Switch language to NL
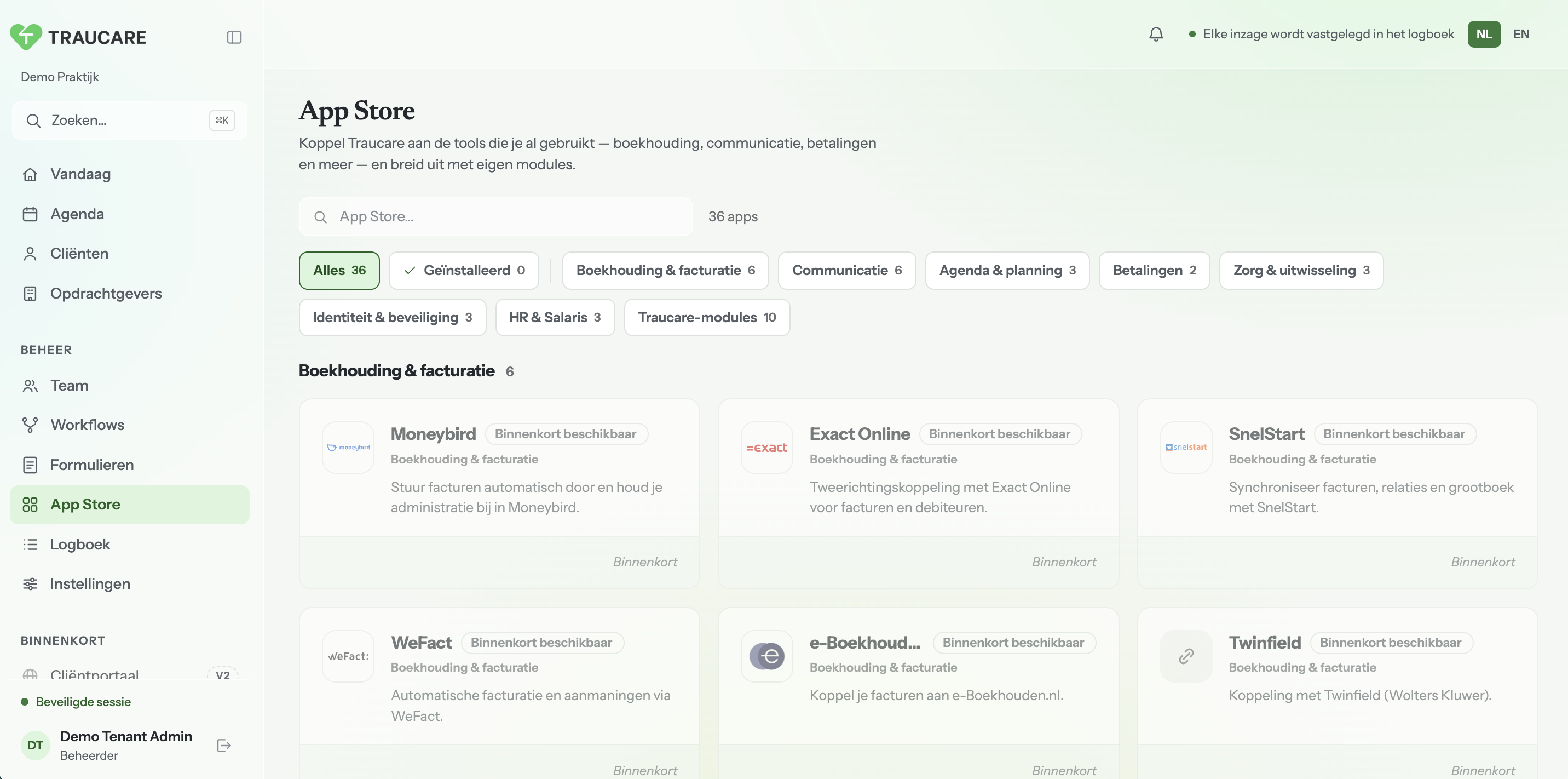 tap(1484, 34)
